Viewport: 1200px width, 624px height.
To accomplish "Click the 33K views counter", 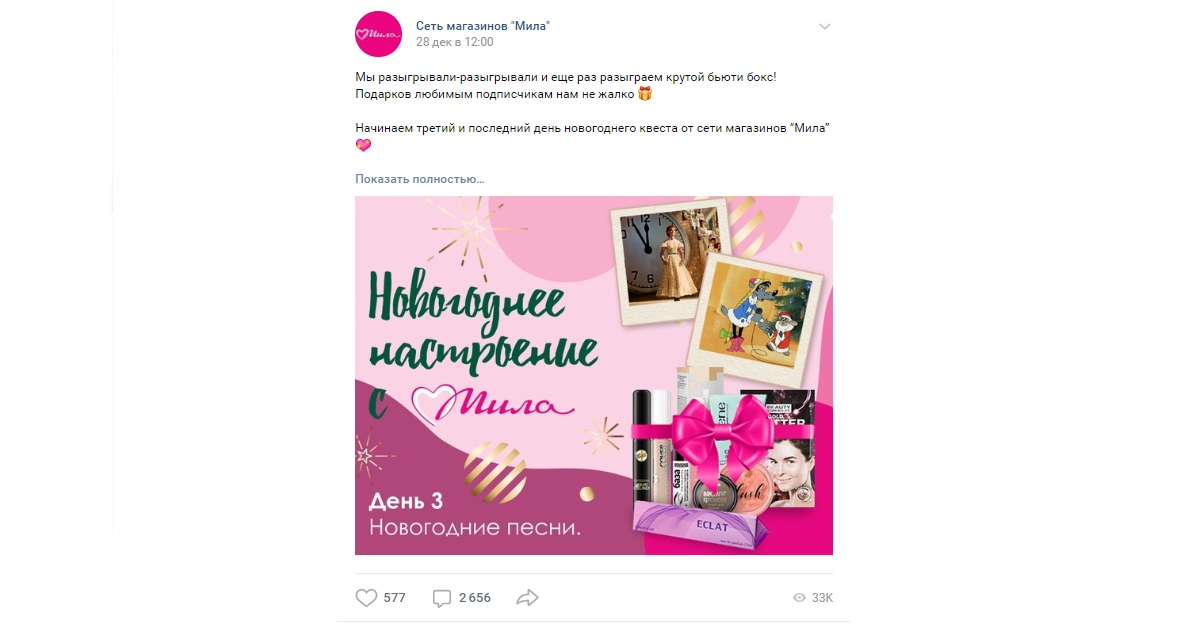I will (x=822, y=598).
